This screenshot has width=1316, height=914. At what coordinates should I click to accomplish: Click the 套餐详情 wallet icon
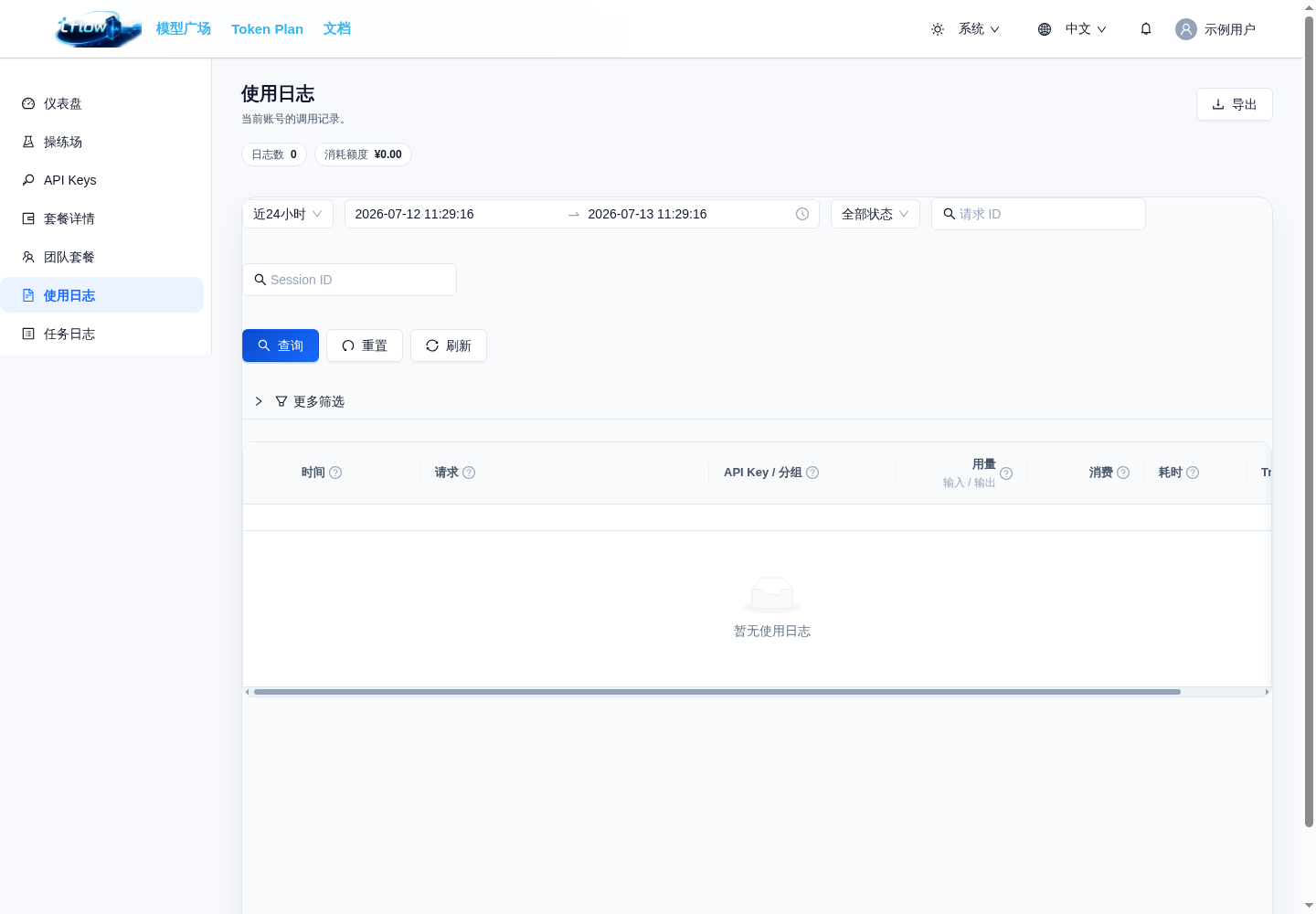[28, 218]
